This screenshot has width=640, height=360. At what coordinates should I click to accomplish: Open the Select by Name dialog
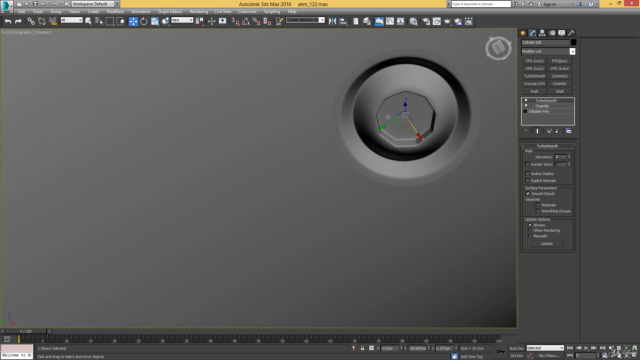tap(99, 21)
